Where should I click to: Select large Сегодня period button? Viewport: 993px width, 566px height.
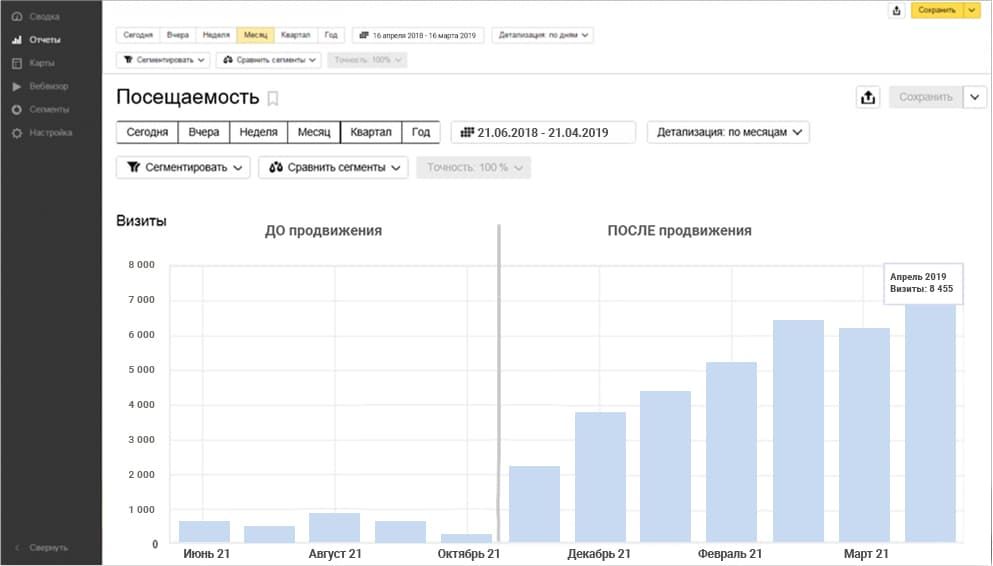(147, 132)
